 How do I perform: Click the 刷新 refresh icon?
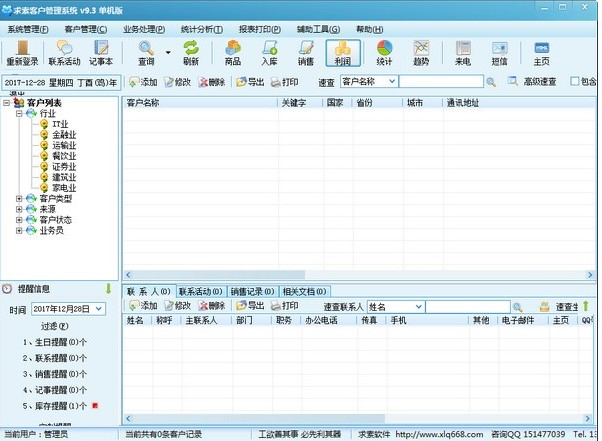(191, 53)
